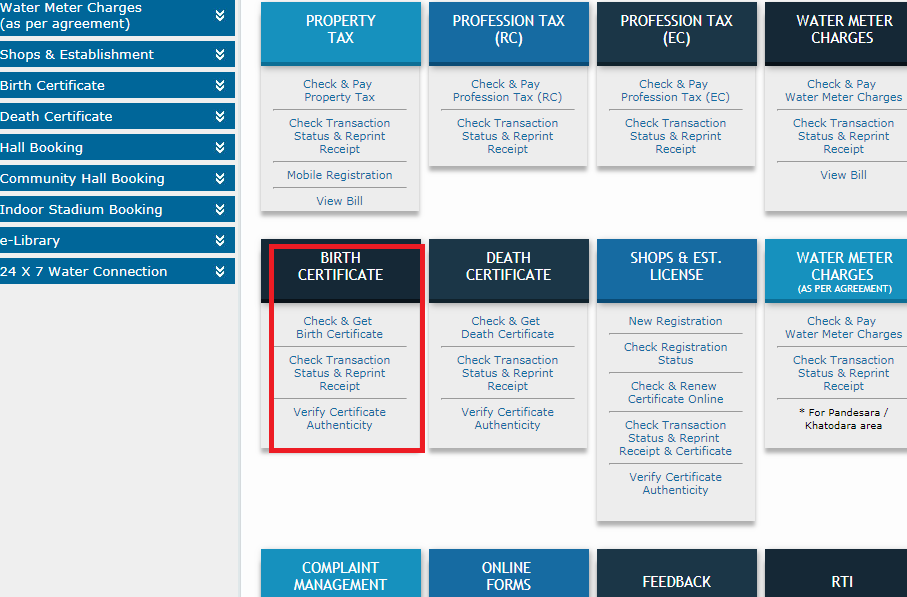Open Check & Pay Property Tax link
907x597 pixels.
[340, 91]
